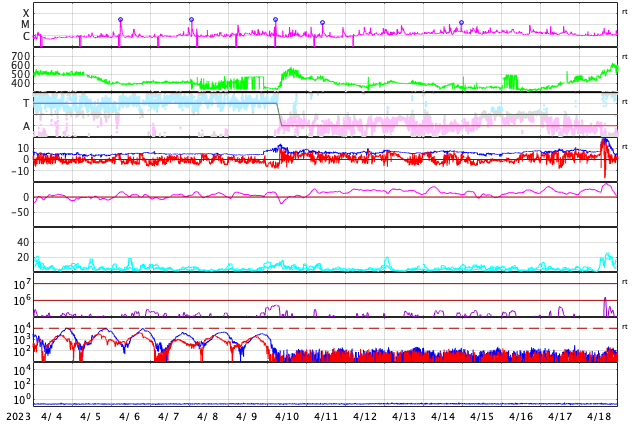Choose the 4/15 date label
Screen dimensions: 634x424
click(x=482, y=416)
